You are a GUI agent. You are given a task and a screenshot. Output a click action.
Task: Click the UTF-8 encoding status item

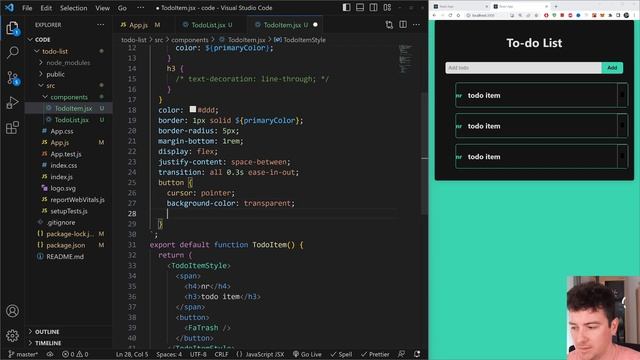point(198,354)
